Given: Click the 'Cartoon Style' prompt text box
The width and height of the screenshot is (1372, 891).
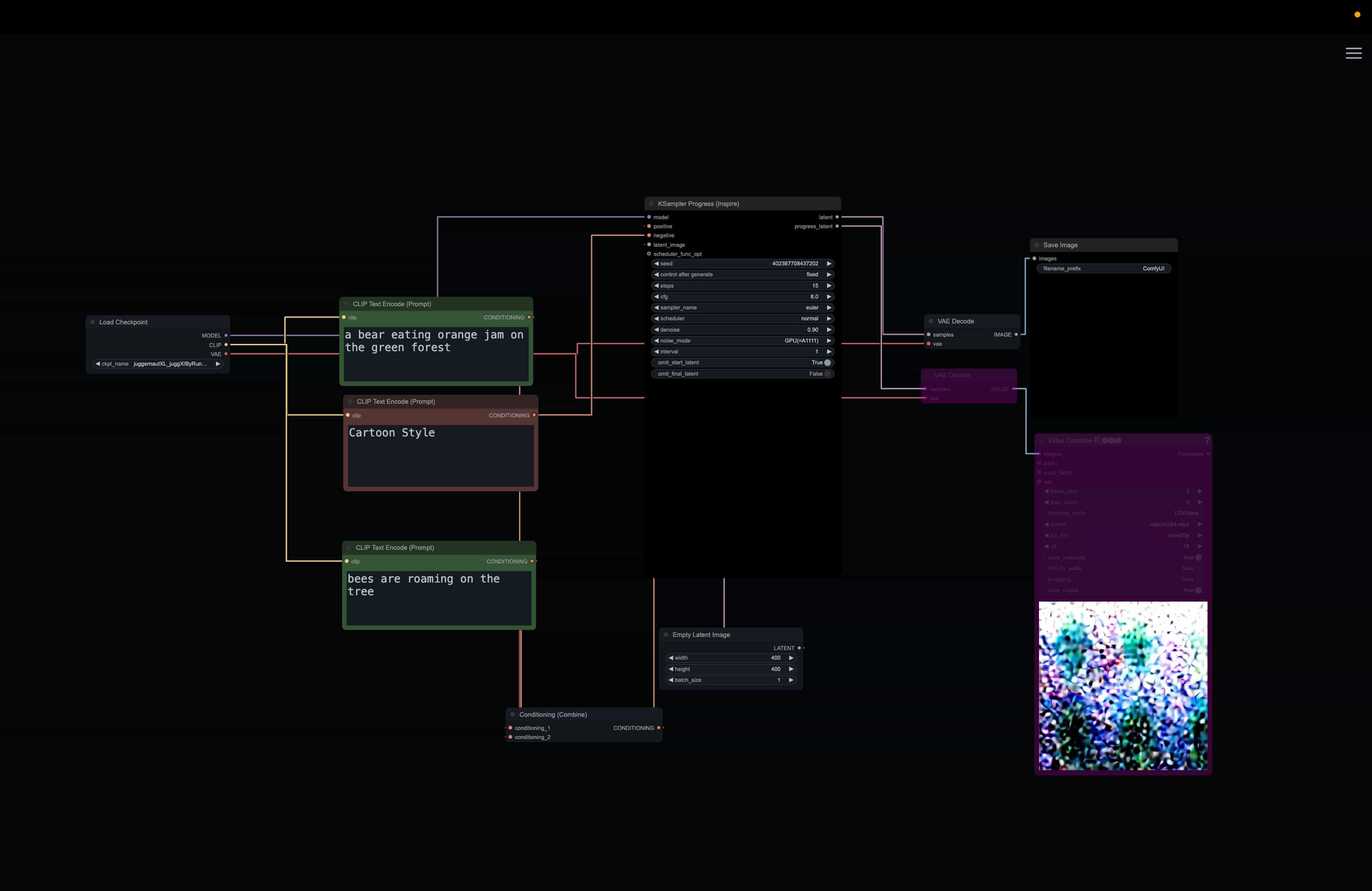Looking at the screenshot, I should 441,455.
